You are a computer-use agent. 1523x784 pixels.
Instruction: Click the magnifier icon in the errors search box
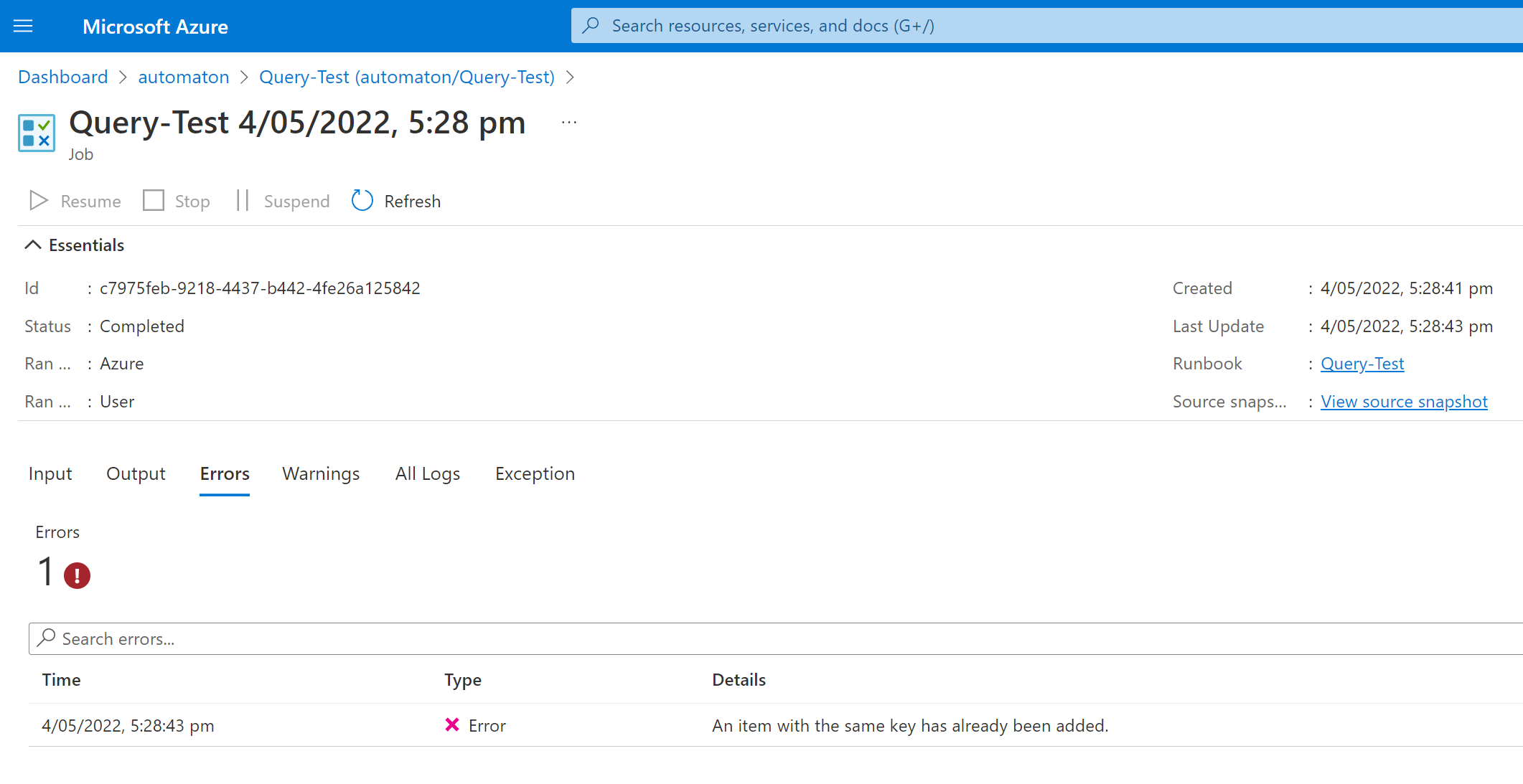(47, 638)
